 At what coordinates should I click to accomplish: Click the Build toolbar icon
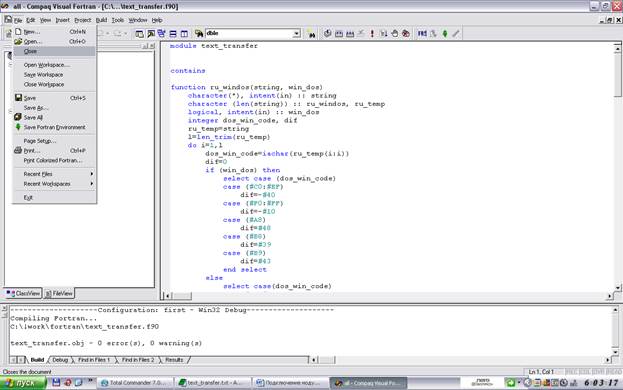[339, 34]
